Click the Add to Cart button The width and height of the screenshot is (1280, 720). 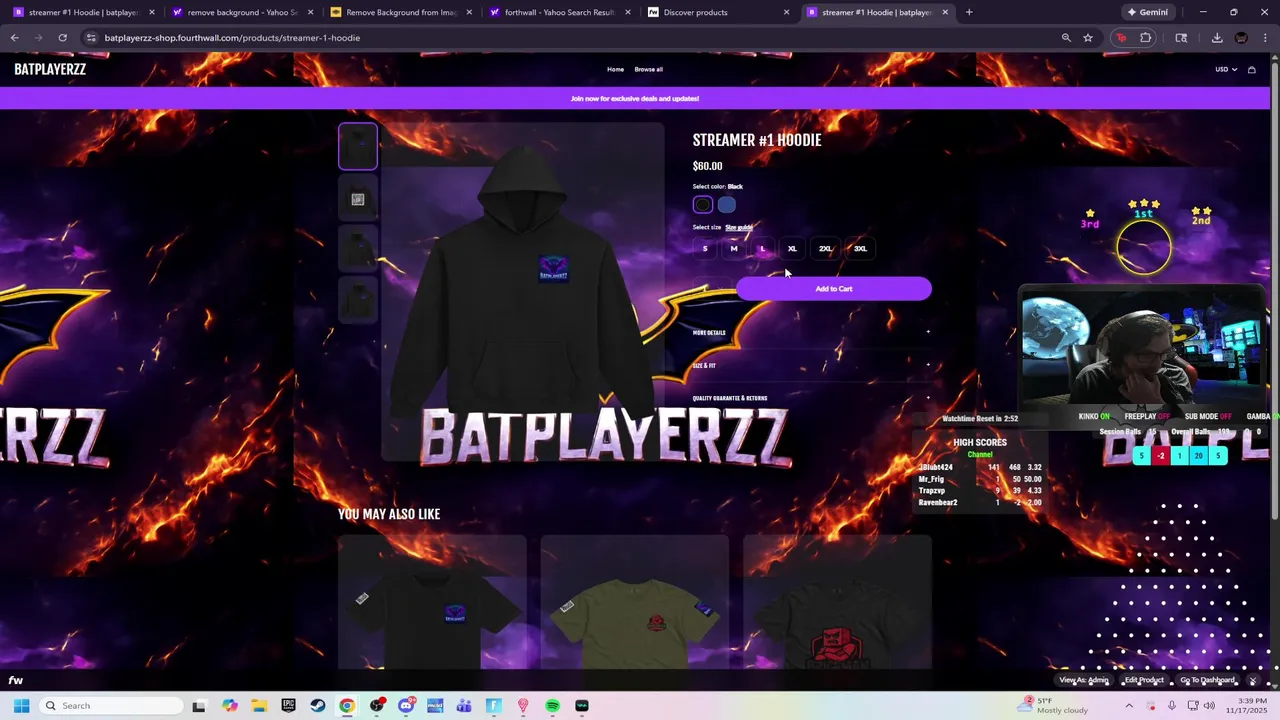(x=833, y=289)
